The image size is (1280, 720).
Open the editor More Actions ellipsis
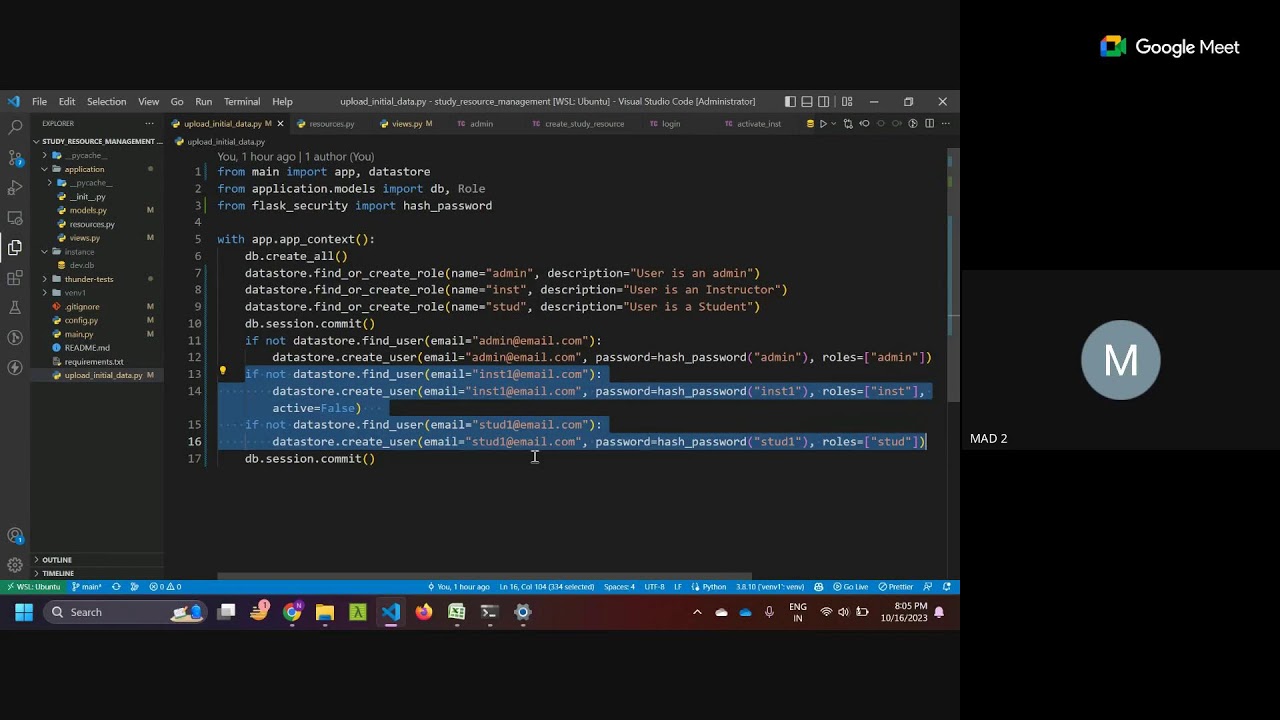[945, 124]
